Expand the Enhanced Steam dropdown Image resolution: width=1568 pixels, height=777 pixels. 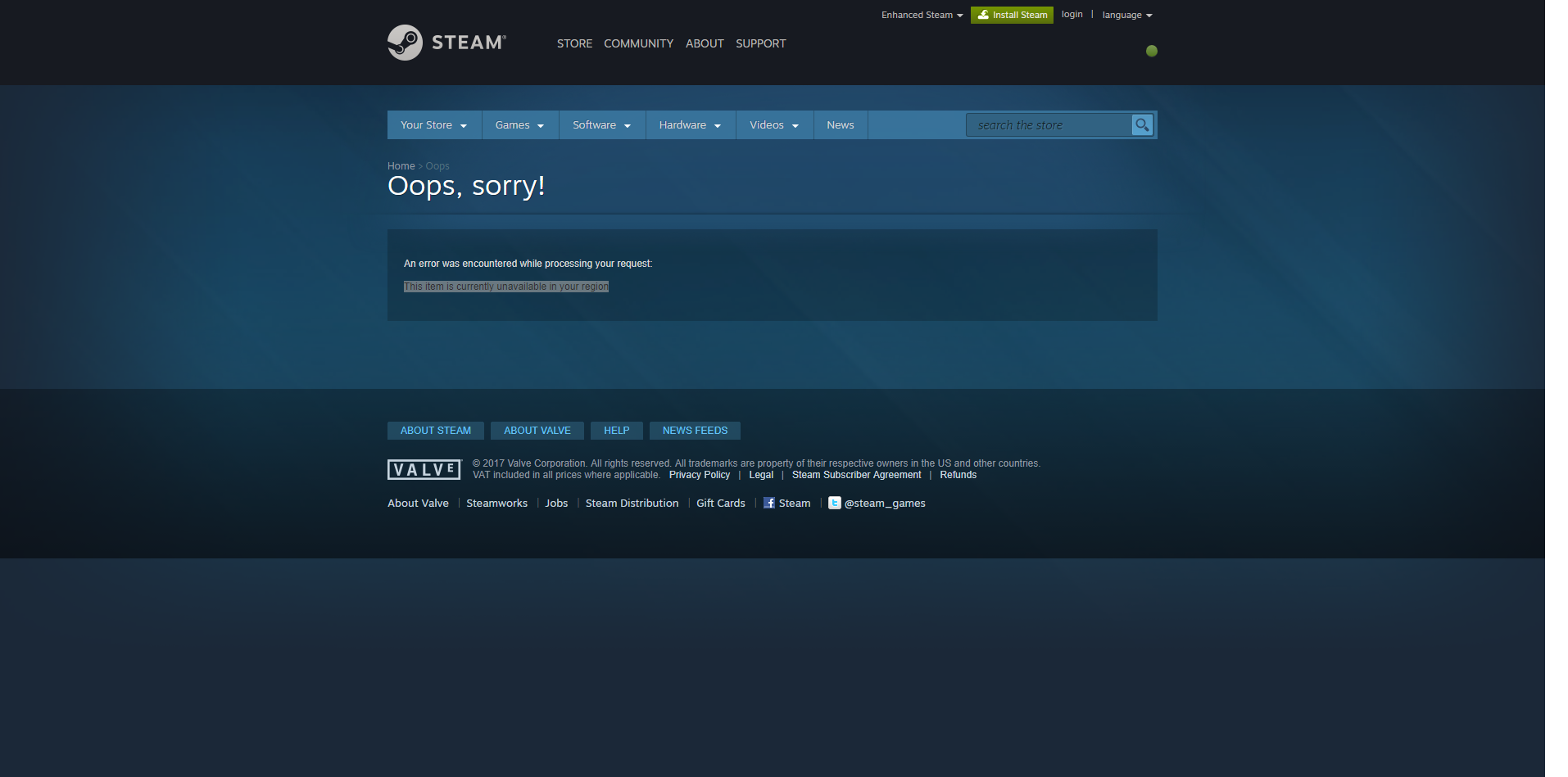922,15
